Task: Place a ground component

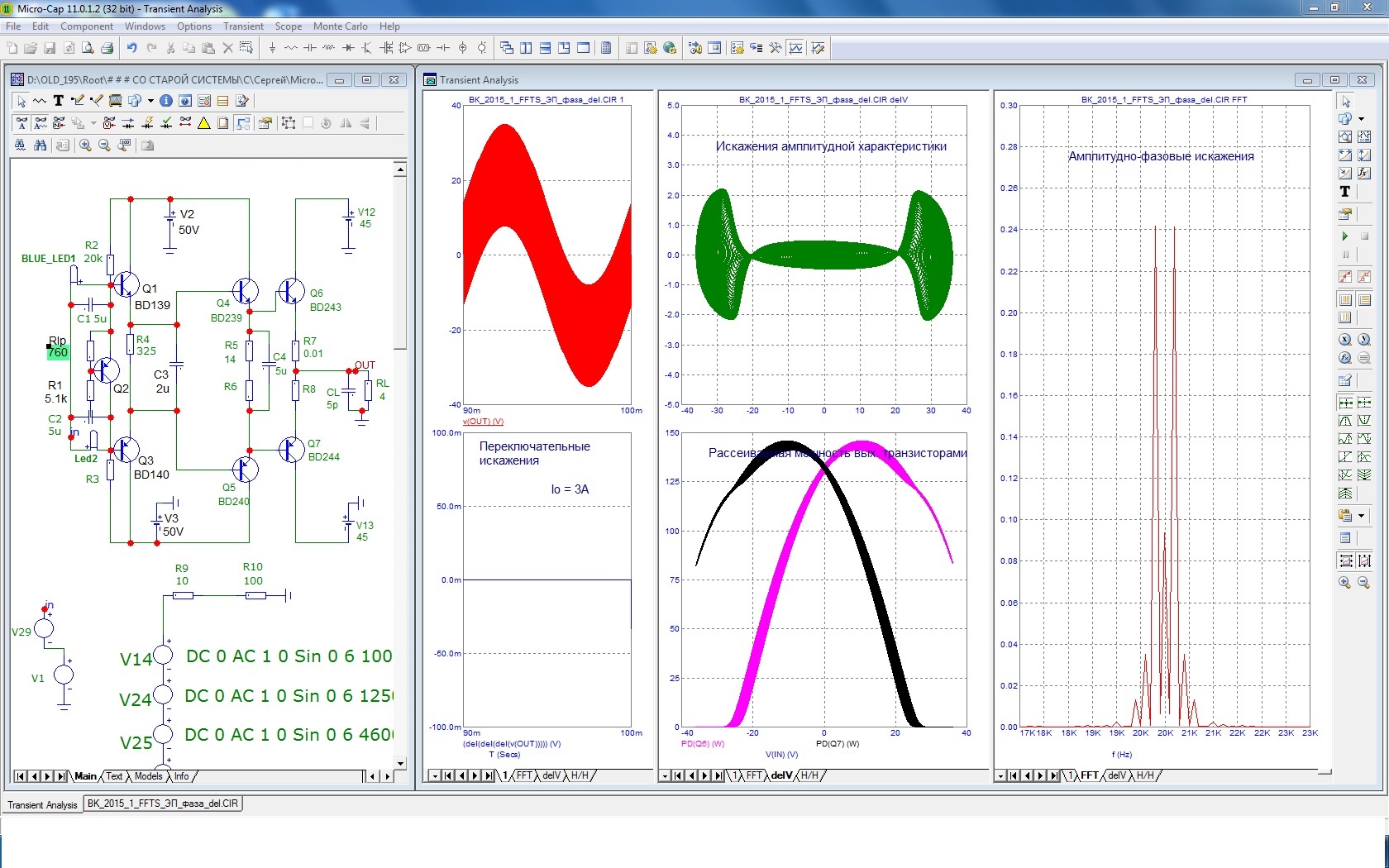Action: point(272,48)
